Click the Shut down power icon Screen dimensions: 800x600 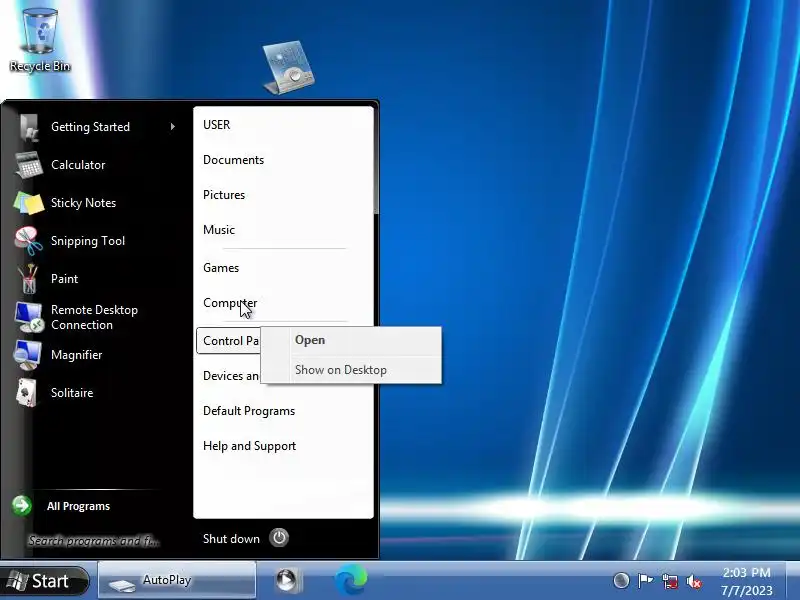click(279, 538)
